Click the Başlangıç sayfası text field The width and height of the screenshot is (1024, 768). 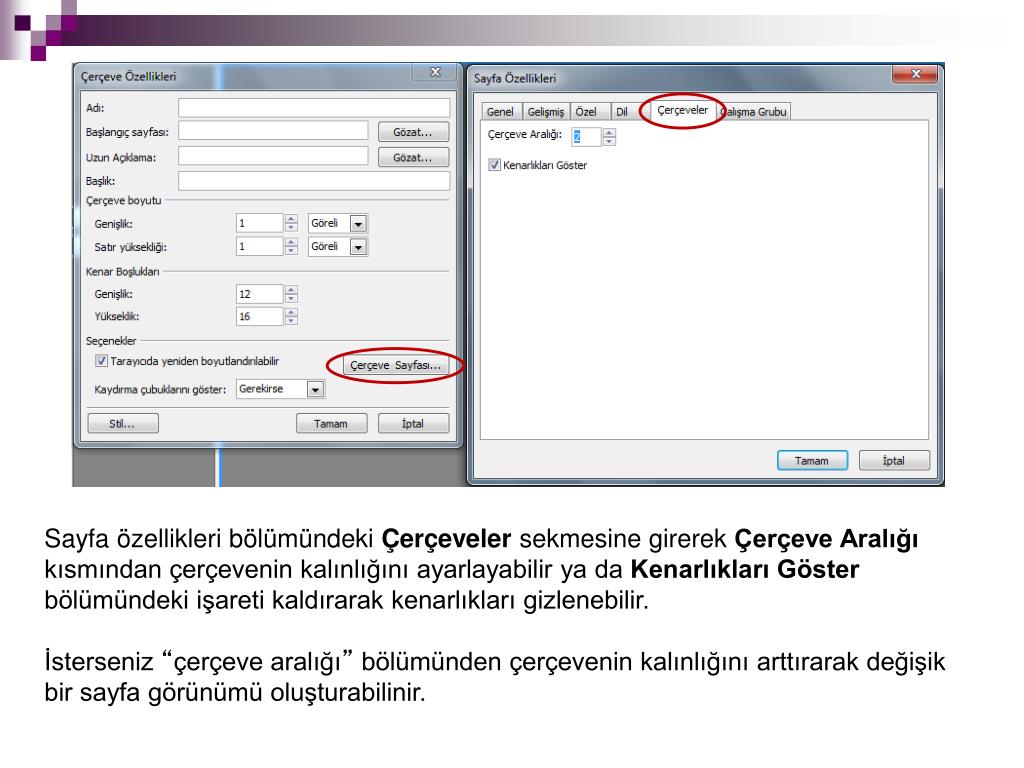tap(273, 131)
